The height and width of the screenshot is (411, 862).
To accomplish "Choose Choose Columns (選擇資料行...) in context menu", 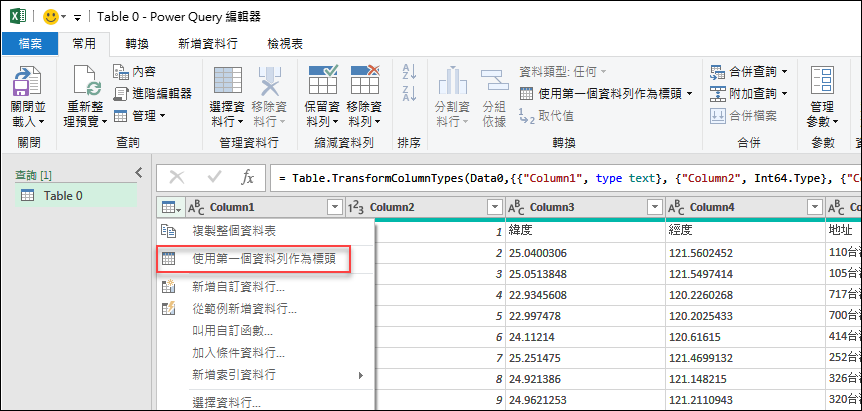I will coord(265,402).
